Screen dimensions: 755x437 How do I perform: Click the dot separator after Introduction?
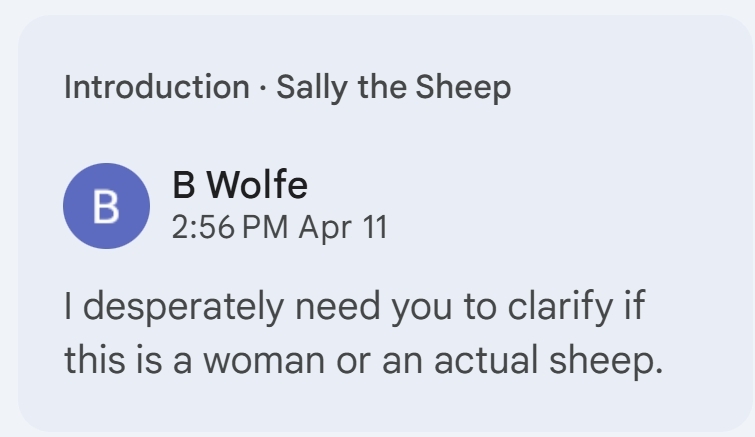263,89
